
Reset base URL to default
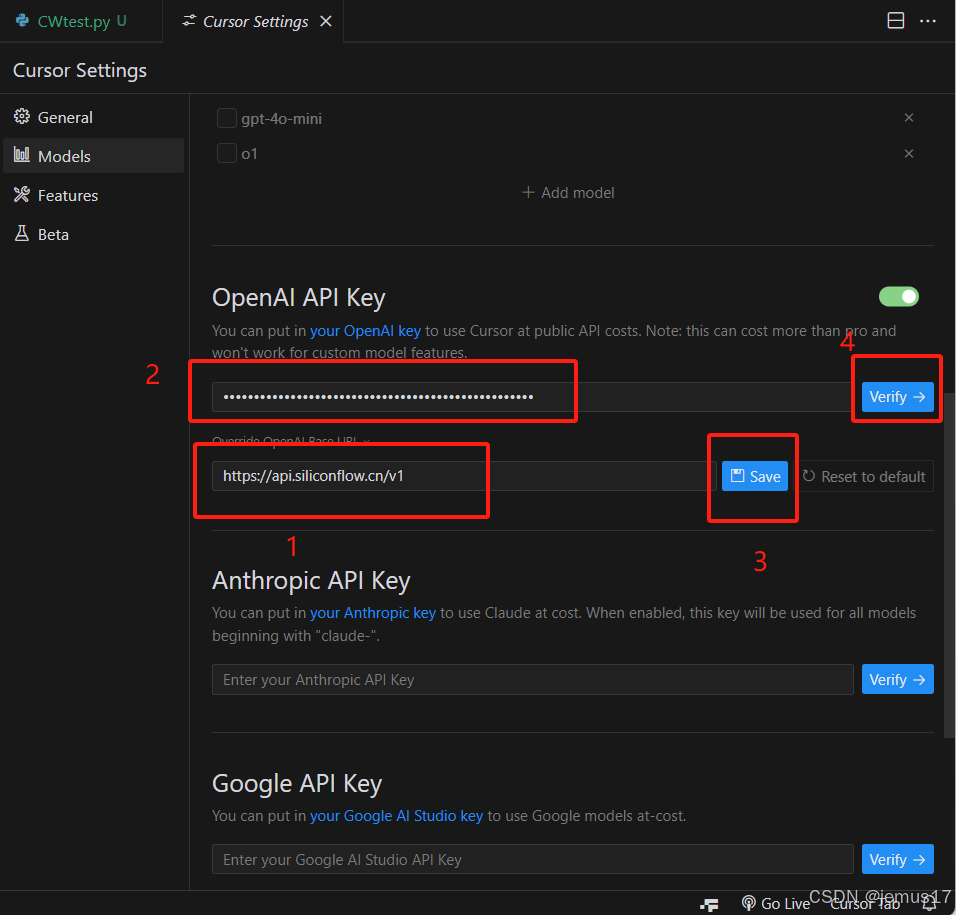point(864,476)
